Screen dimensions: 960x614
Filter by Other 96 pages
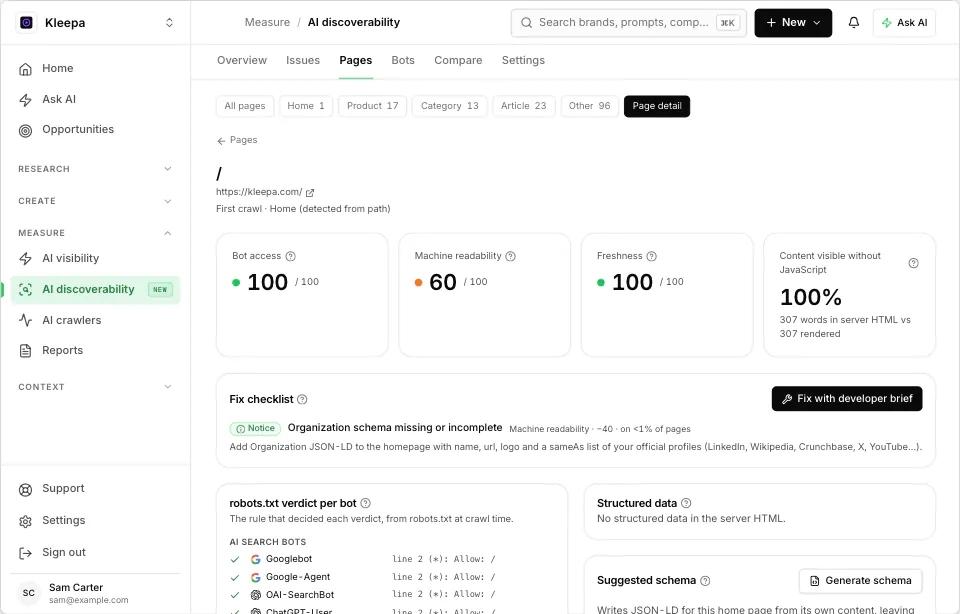pos(590,106)
